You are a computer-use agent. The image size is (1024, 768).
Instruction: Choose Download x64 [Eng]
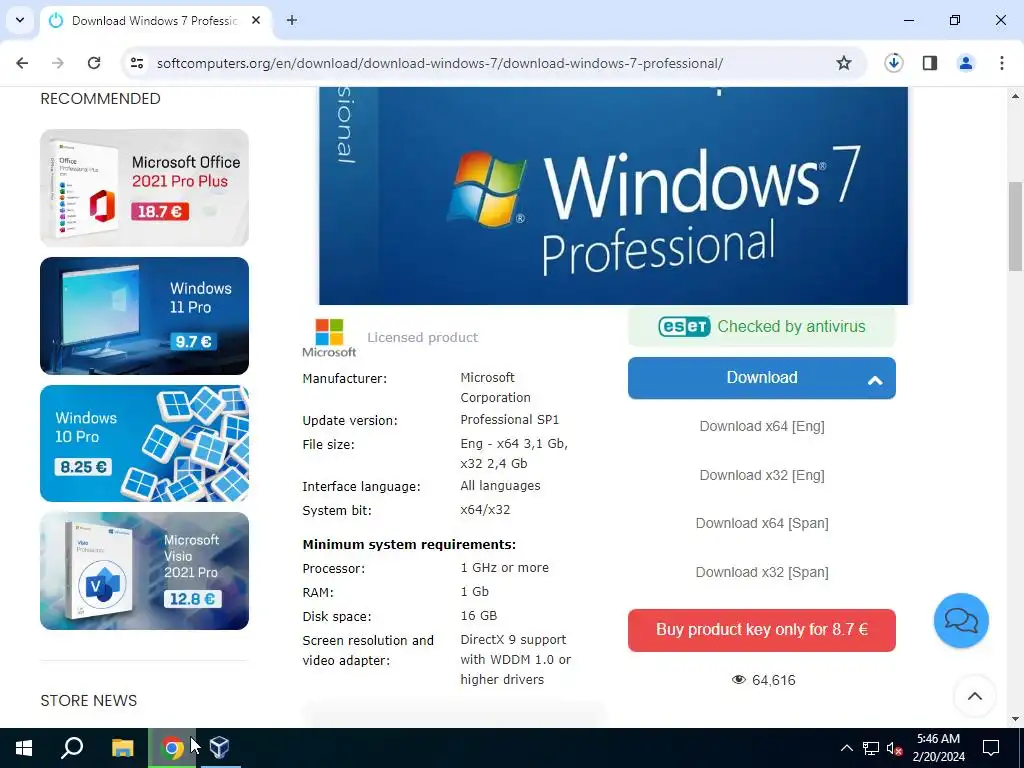(761, 426)
